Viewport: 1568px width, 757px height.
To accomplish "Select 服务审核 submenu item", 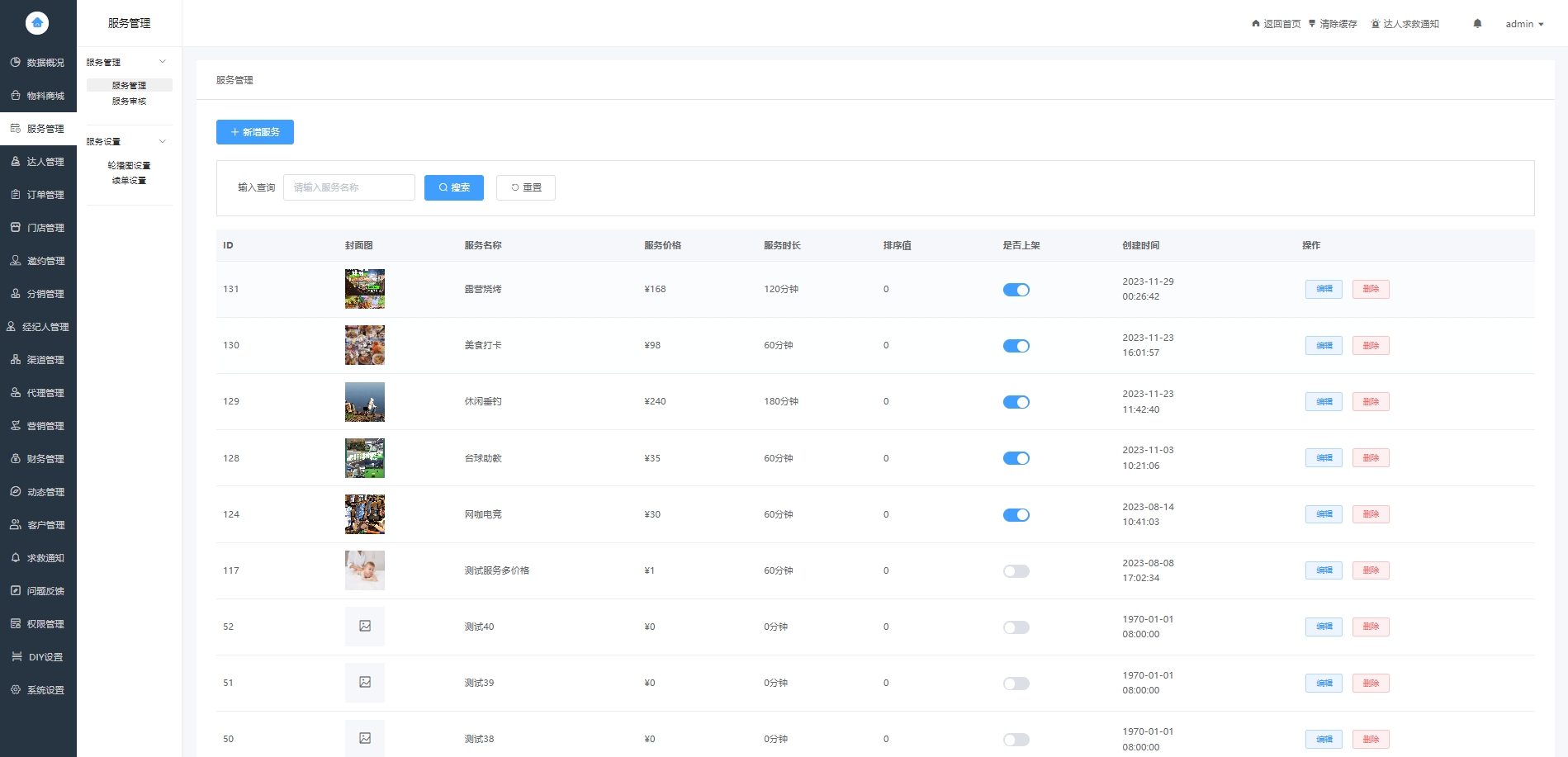I will point(129,101).
